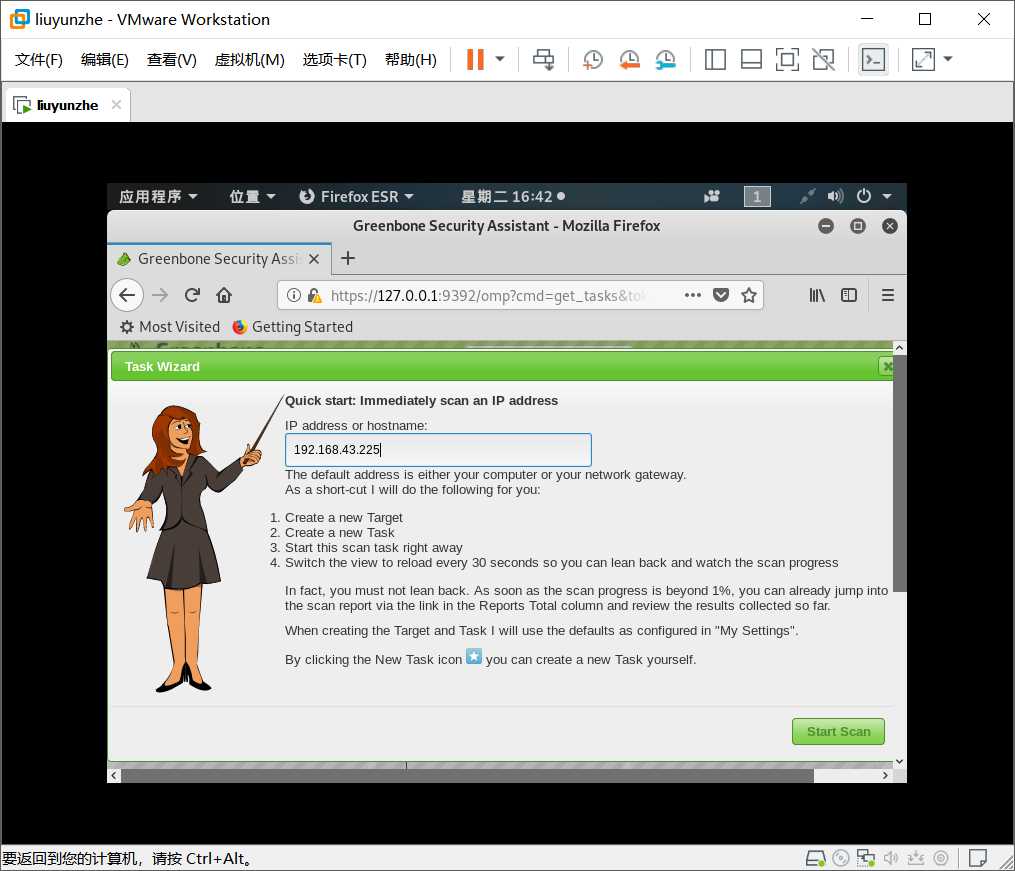
Task: Click the VMware CD/DVD status icon
Action: 840,858
